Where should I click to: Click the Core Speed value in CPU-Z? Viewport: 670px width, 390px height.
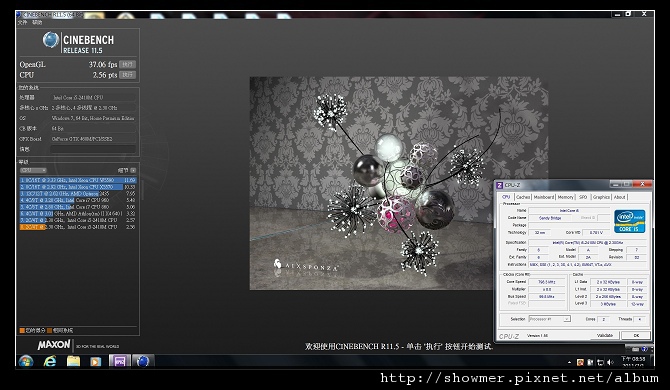tap(547, 282)
